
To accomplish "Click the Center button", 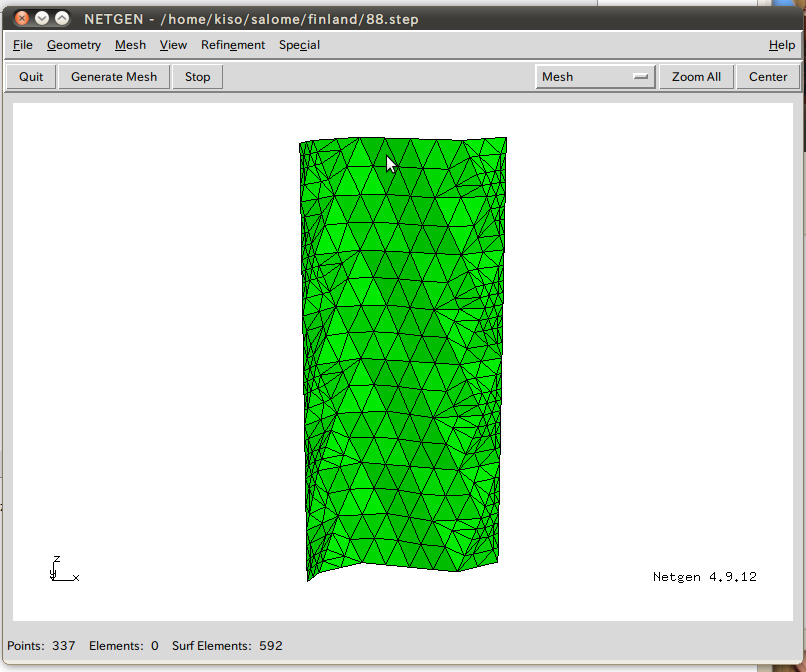I will [x=768, y=77].
